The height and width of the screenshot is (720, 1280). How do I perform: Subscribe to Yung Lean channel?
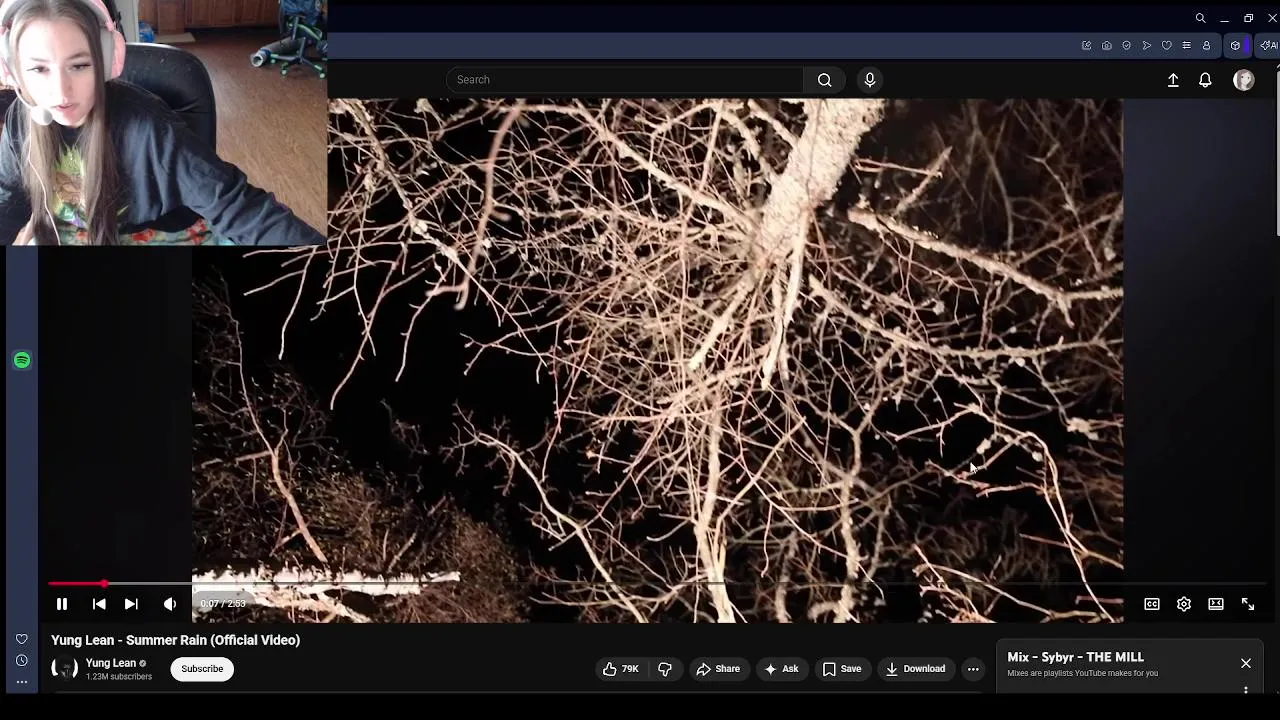coord(202,669)
